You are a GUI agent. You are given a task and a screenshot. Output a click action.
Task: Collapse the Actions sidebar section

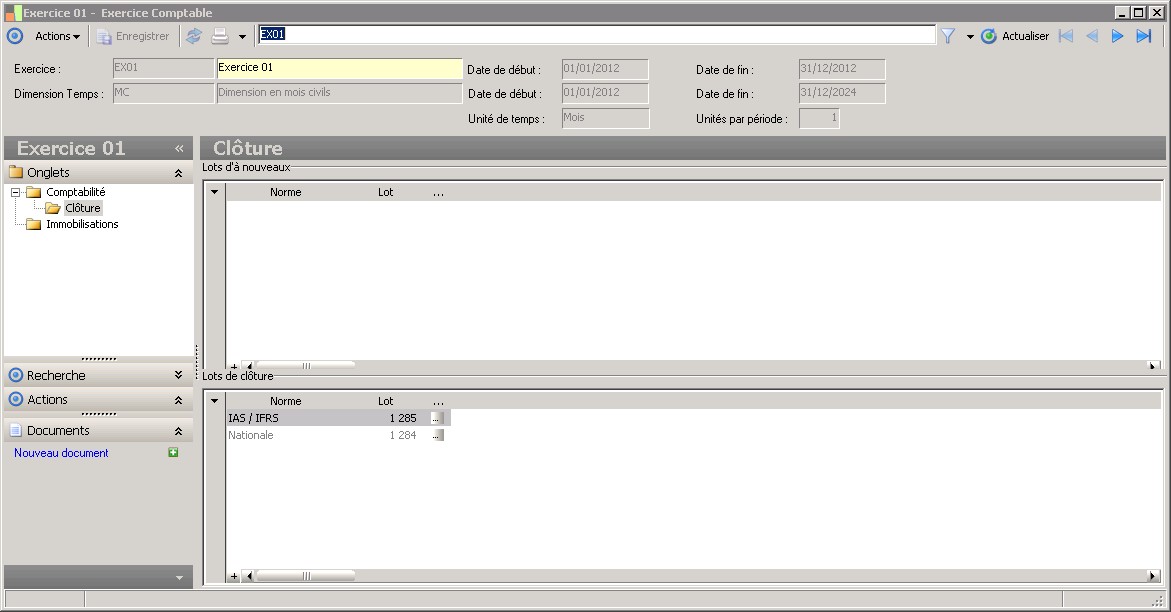pos(178,400)
